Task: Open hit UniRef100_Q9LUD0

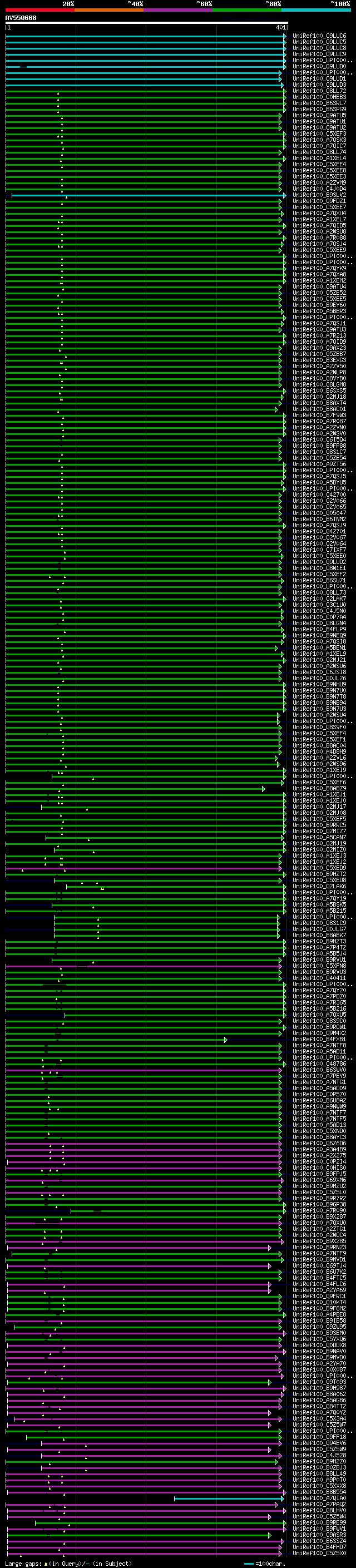Action: tap(319, 66)
